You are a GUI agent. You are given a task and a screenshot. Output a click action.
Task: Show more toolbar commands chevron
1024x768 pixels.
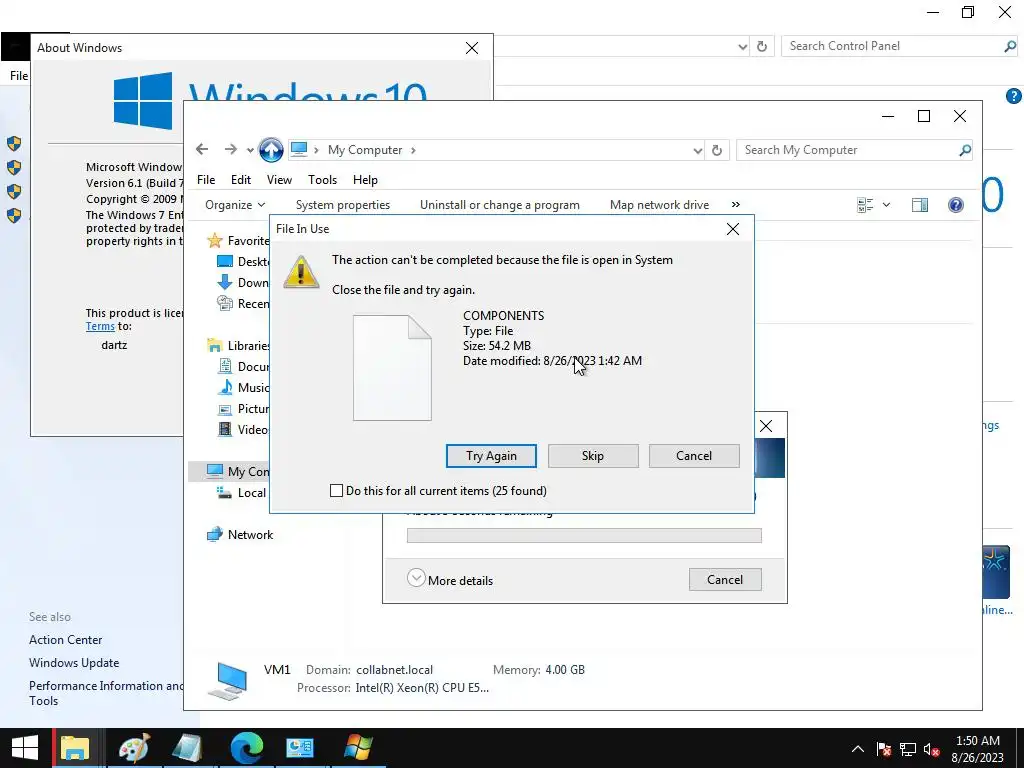coord(736,204)
